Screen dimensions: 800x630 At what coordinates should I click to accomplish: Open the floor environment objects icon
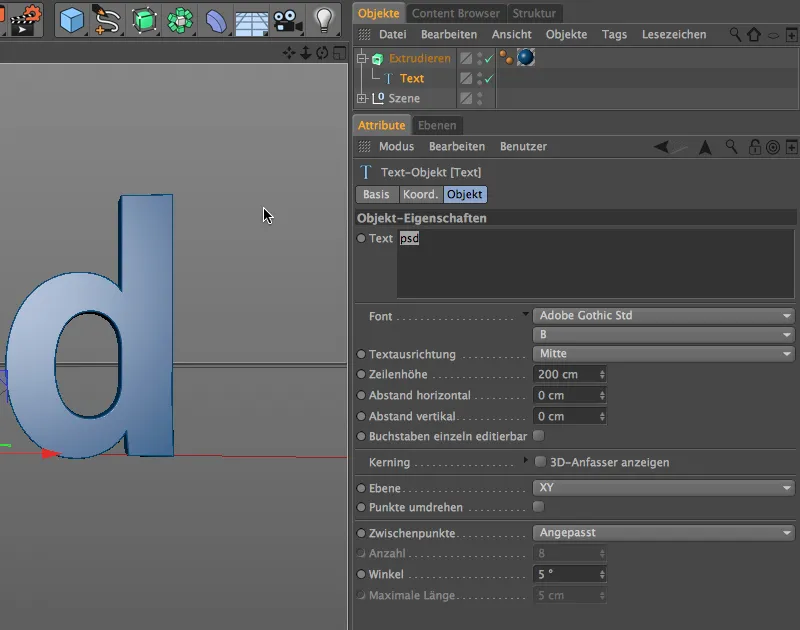tap(252, 22)
